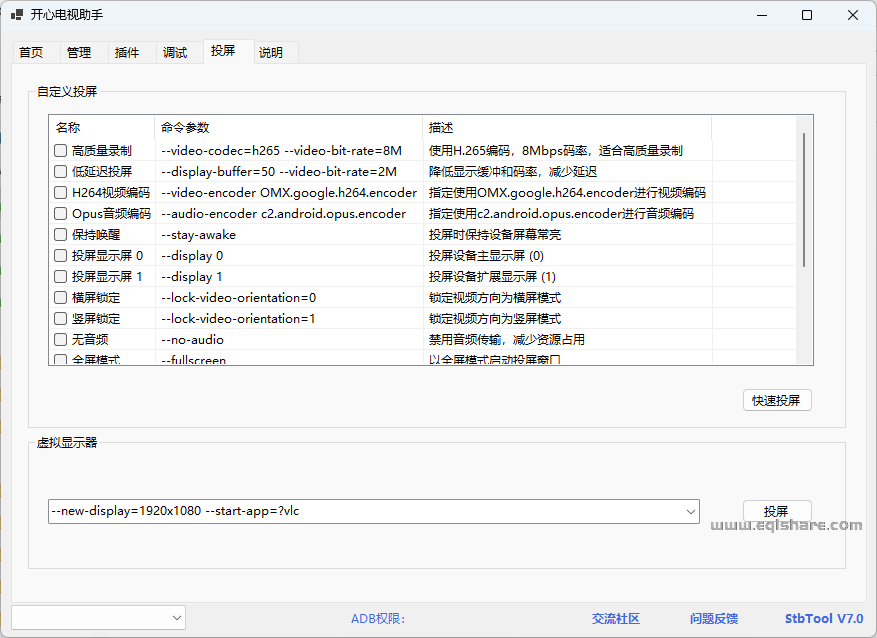
Task: Enable H264视频编码 encoding
Action: [60, 192]
